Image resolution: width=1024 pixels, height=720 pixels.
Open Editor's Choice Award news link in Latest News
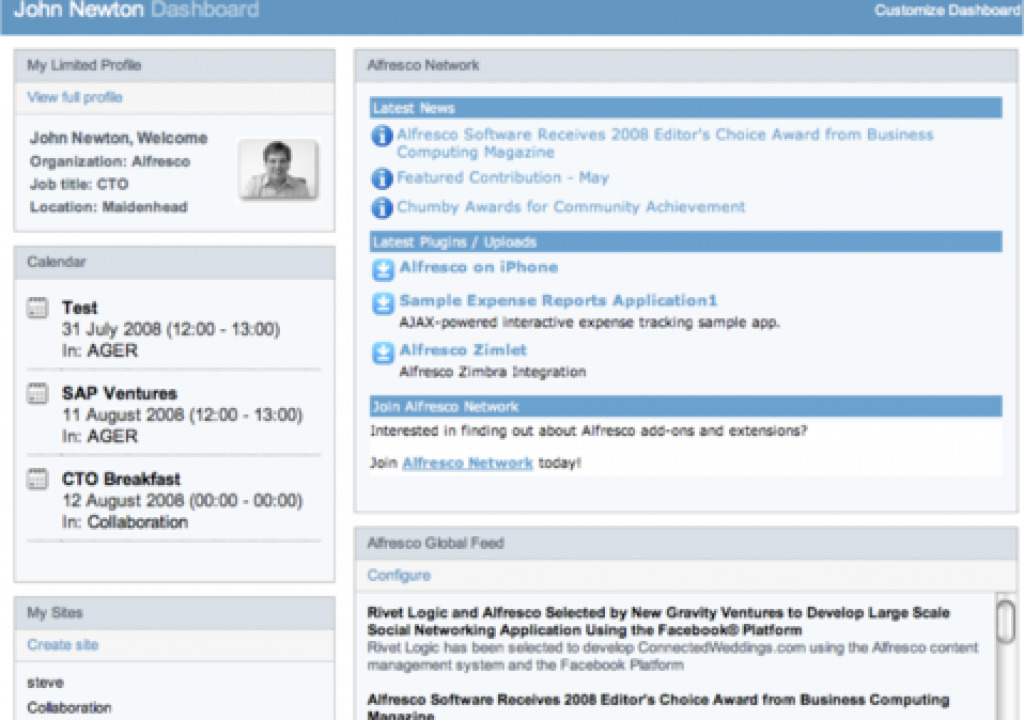(665, 143)
